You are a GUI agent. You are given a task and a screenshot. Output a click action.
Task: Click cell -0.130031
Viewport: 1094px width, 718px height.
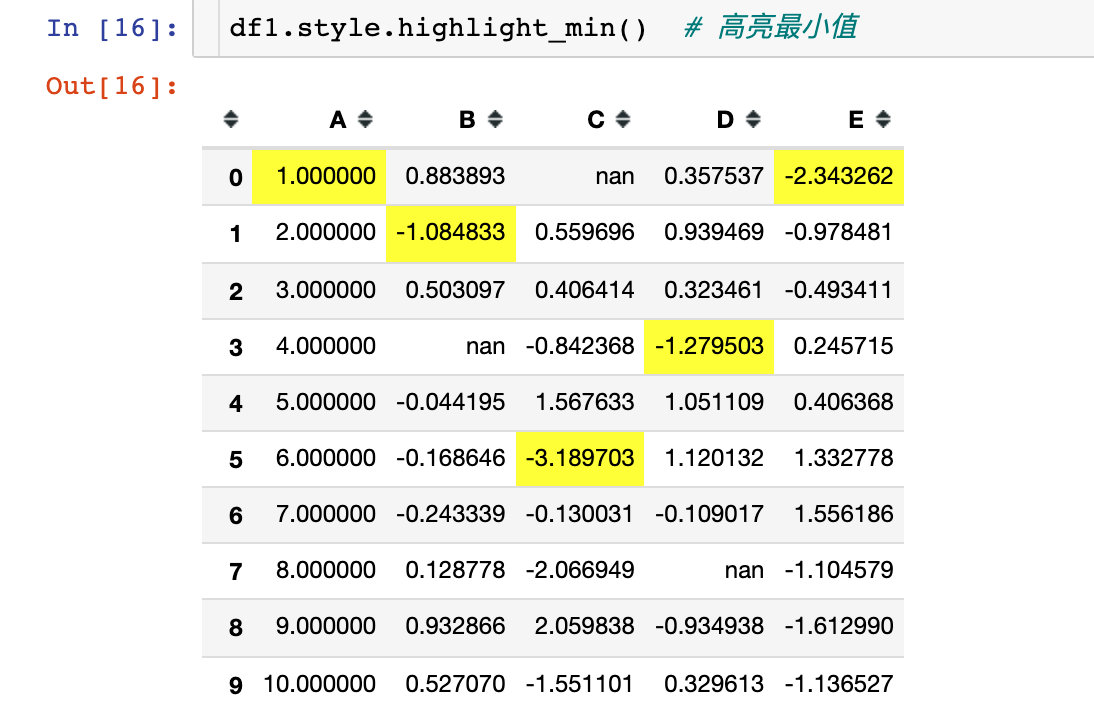(x=580, y=515)
